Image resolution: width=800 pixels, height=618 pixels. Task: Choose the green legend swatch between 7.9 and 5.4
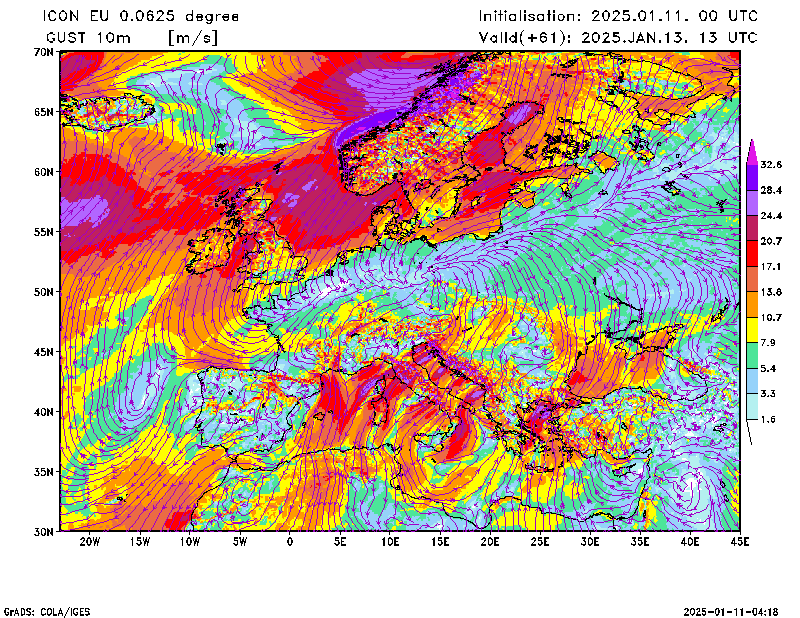click(751, 355)
